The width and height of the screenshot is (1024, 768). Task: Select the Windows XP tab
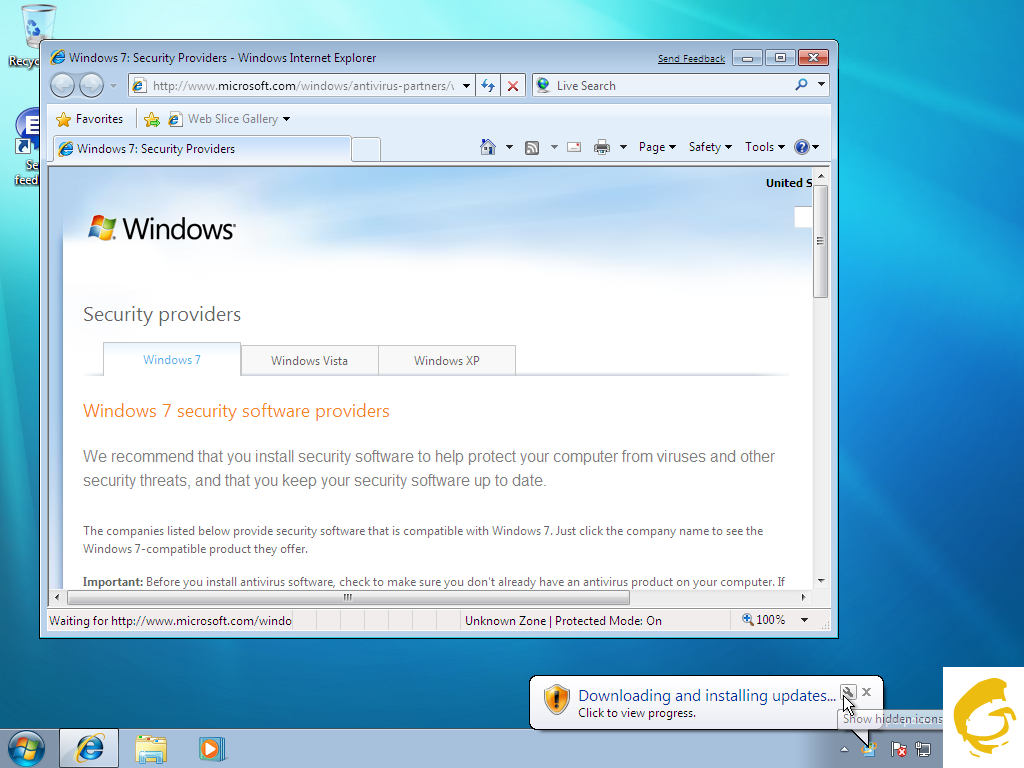(x=447, y=360)
